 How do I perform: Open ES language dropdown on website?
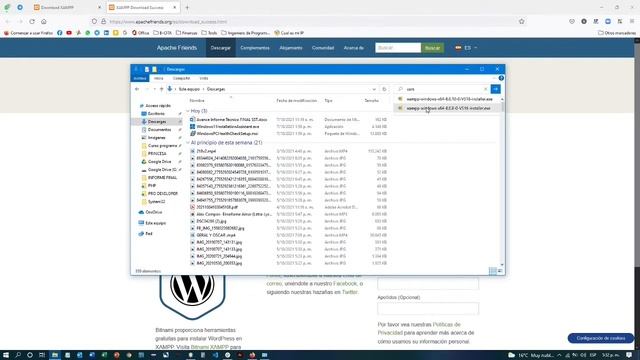click(466, 48)
